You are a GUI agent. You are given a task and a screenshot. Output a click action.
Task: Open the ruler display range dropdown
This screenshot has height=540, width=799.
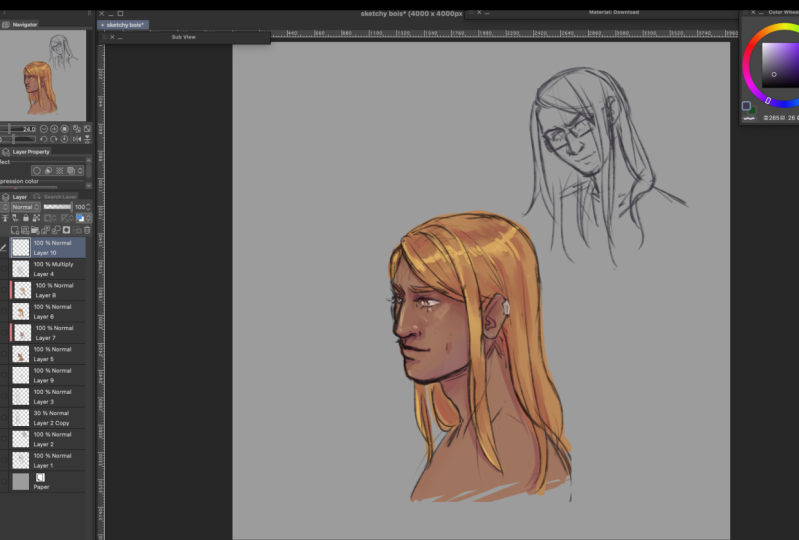pyautogui.click(x=68, y=218)
